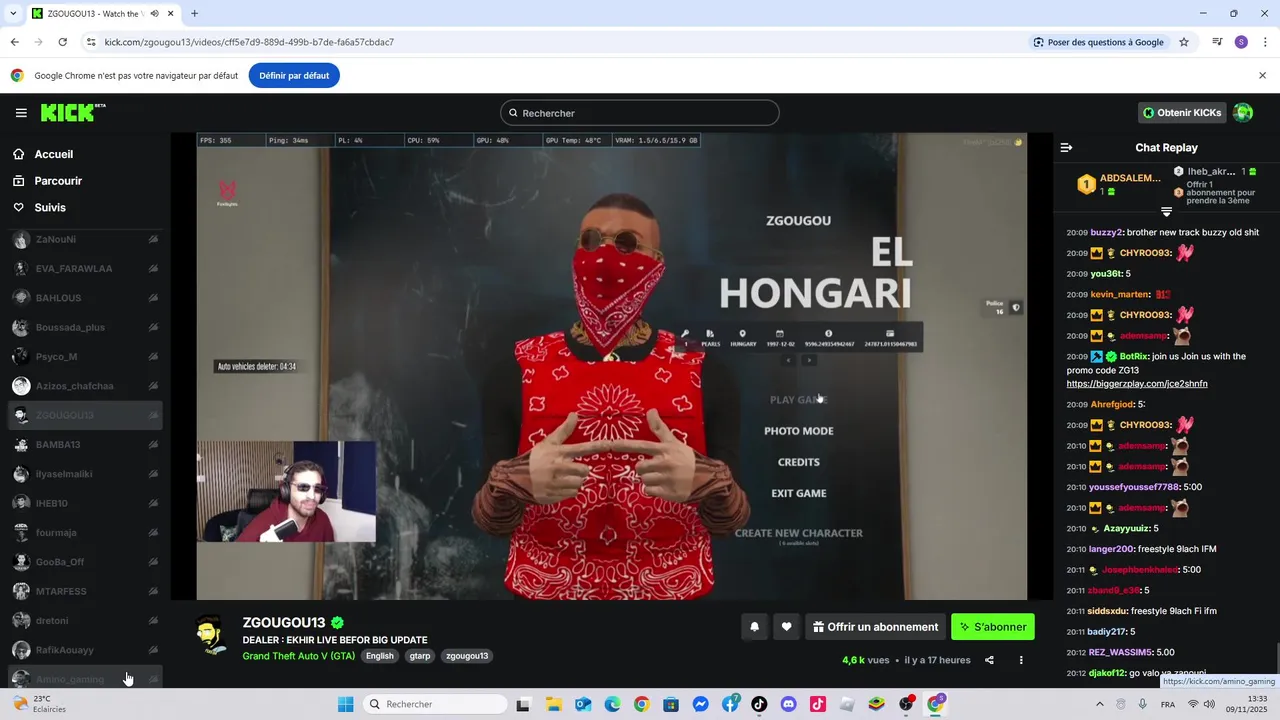Click the ZGOUGOU13 streamer avatar below the video
1280x720 pixels.
pos(210,635)
